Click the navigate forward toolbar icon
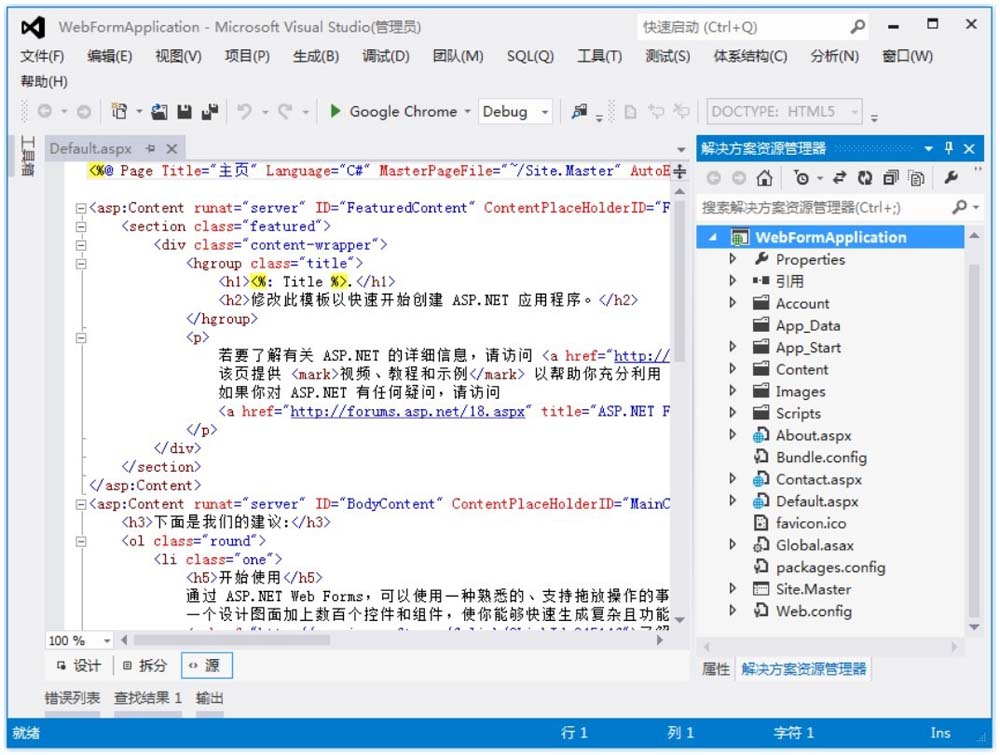 click(84, 112)
